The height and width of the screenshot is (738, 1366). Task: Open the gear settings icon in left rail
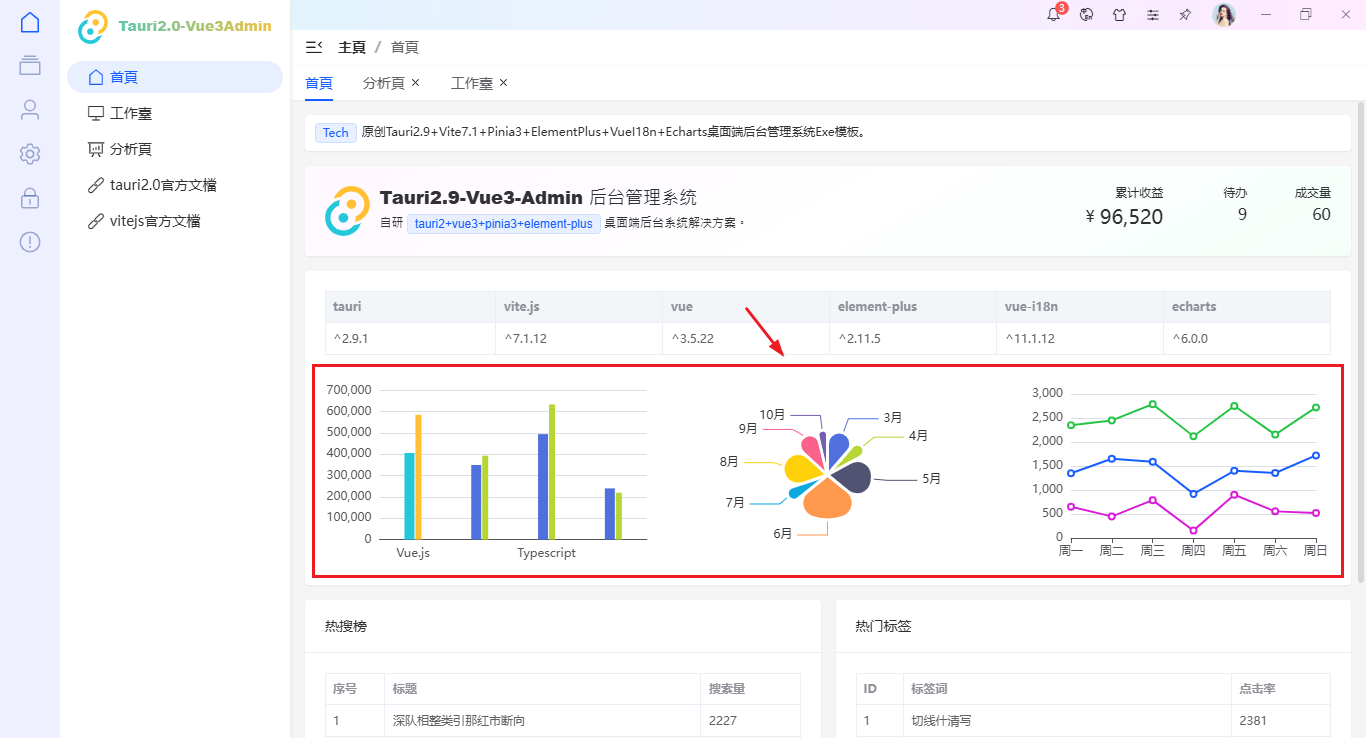tap(30, 153)
